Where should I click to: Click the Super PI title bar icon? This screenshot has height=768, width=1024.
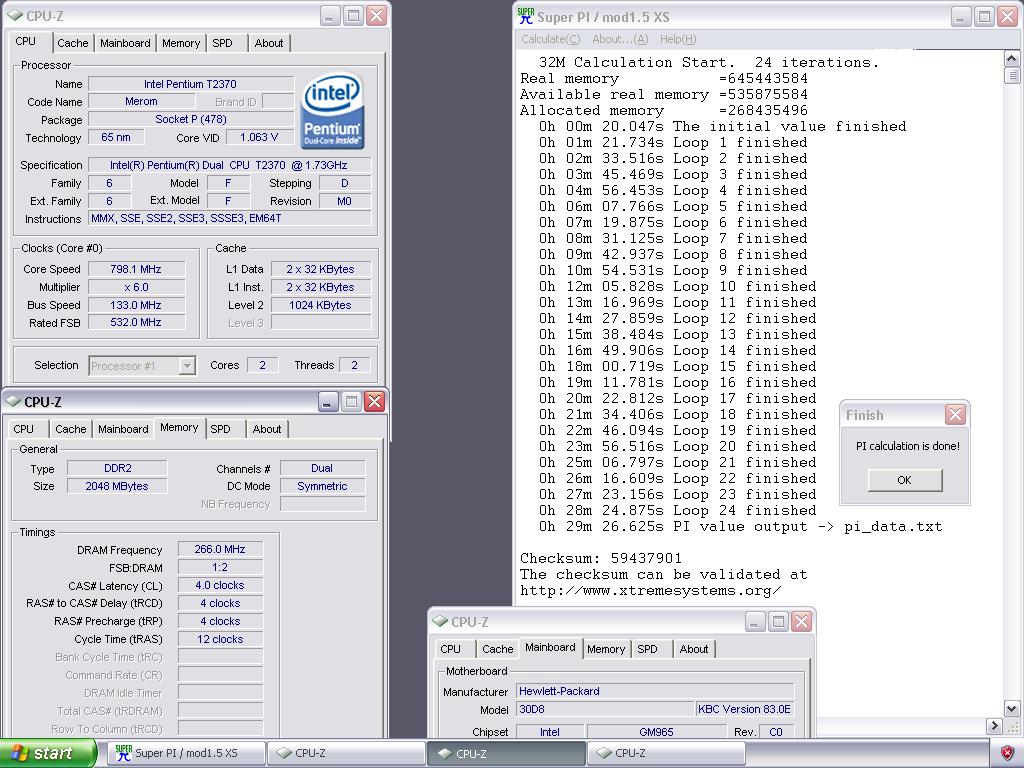point(525,16)
